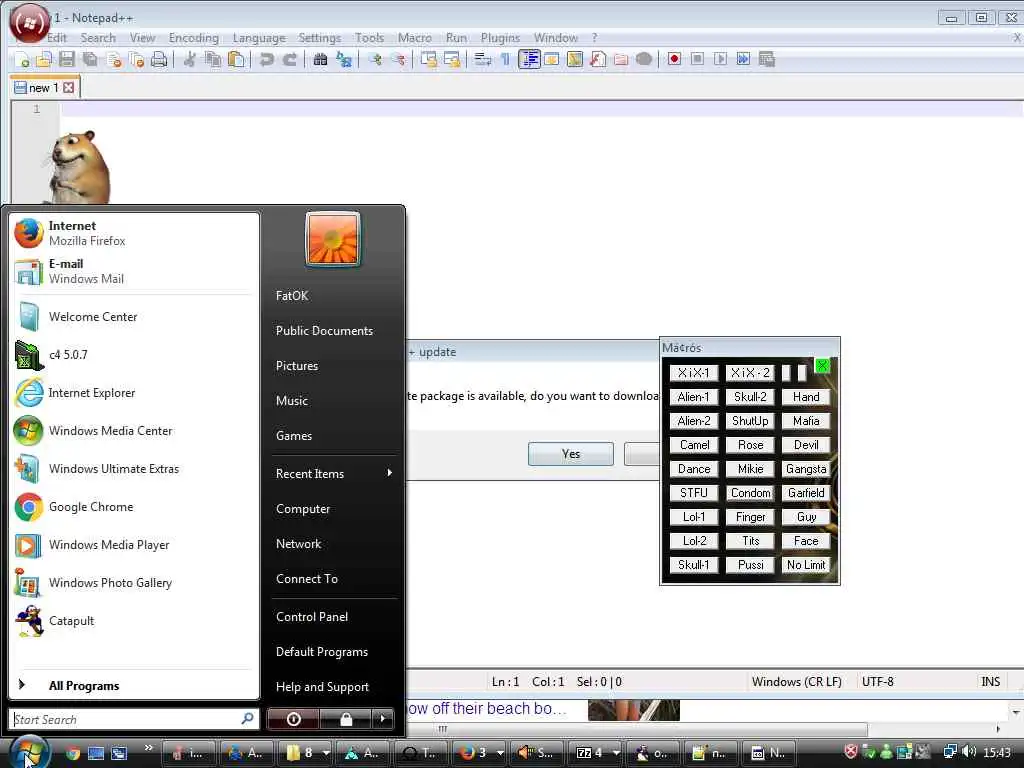Image resolution: width=1024 pixels, height=768 pixels.
Task: Click the Save All toolbar icon
Action: pos(90,60)
